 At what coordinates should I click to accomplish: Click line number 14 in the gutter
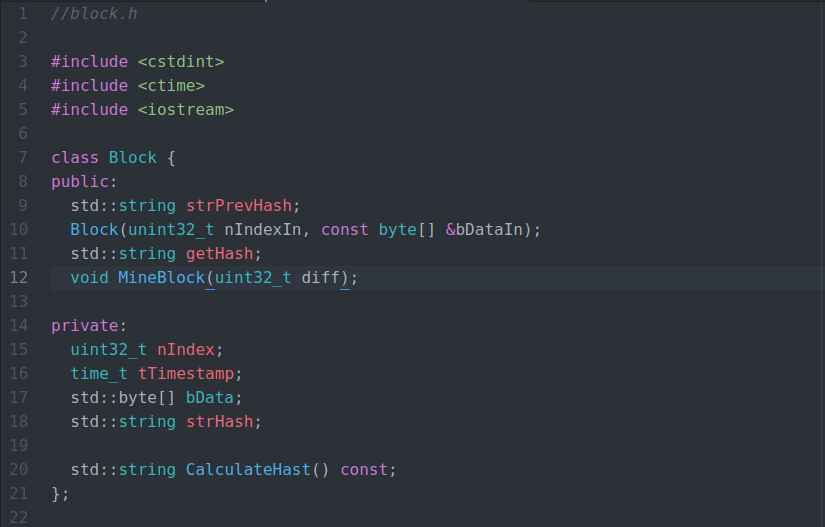(x=18, y=326)
